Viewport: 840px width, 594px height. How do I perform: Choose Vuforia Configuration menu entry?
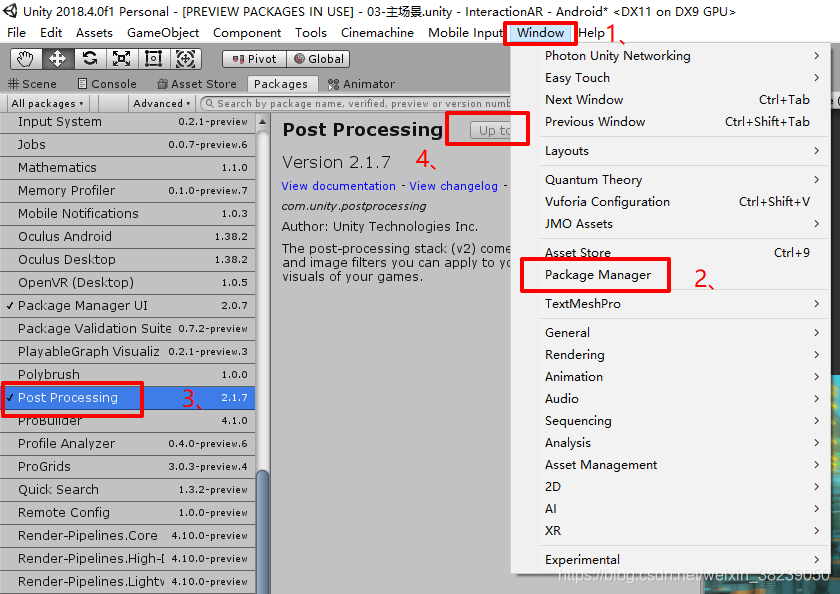(x=671, y=202)
